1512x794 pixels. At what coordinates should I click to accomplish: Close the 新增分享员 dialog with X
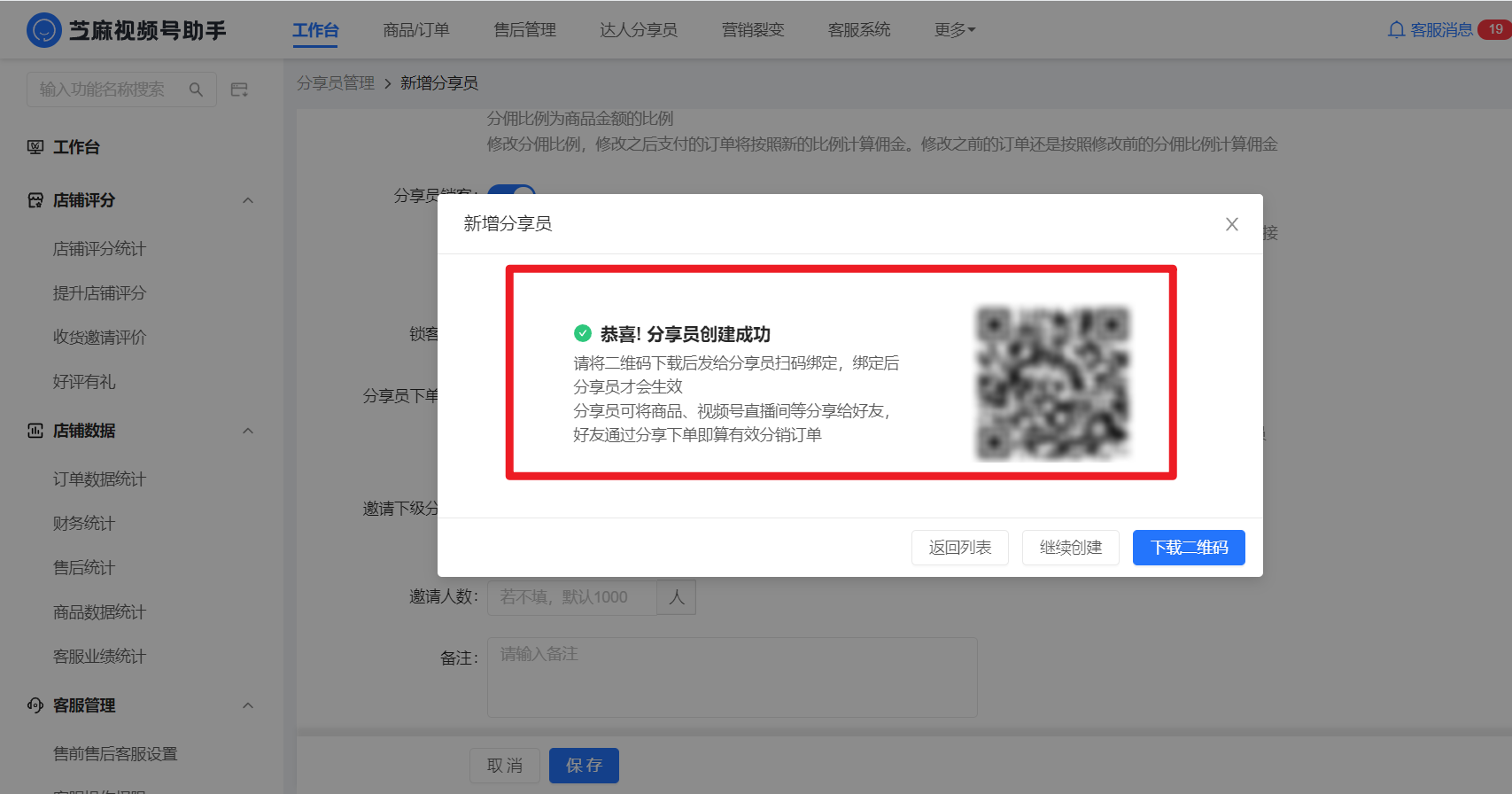(1231, 224)
